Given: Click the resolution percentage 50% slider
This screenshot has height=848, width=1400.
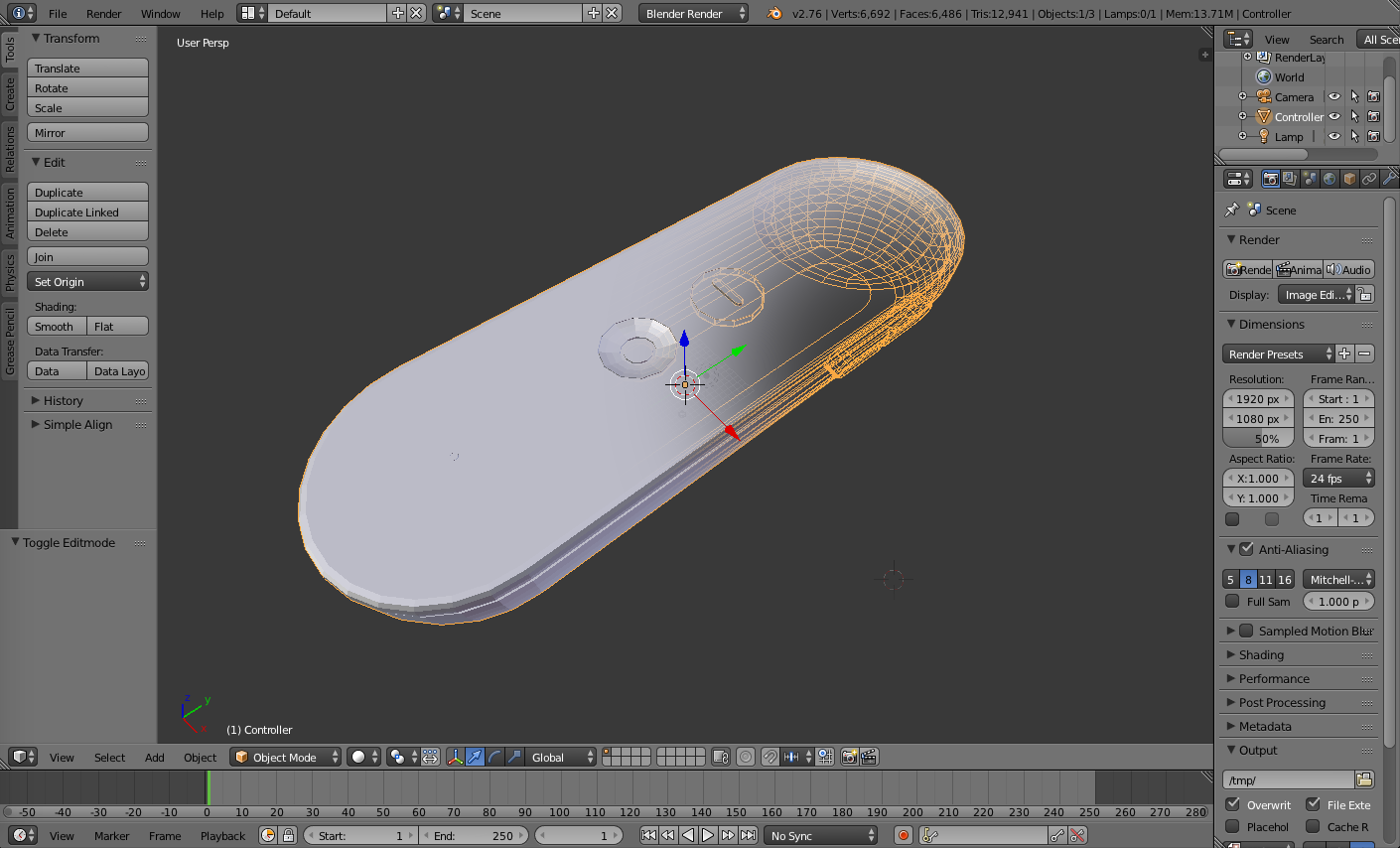Looking at the screenshot, I should [x=1258, y=439].
